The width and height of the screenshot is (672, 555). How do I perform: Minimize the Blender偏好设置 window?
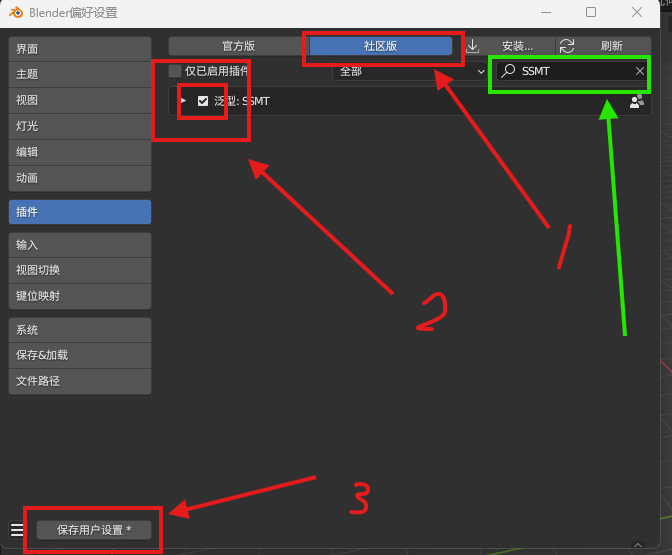coord(546,12)
